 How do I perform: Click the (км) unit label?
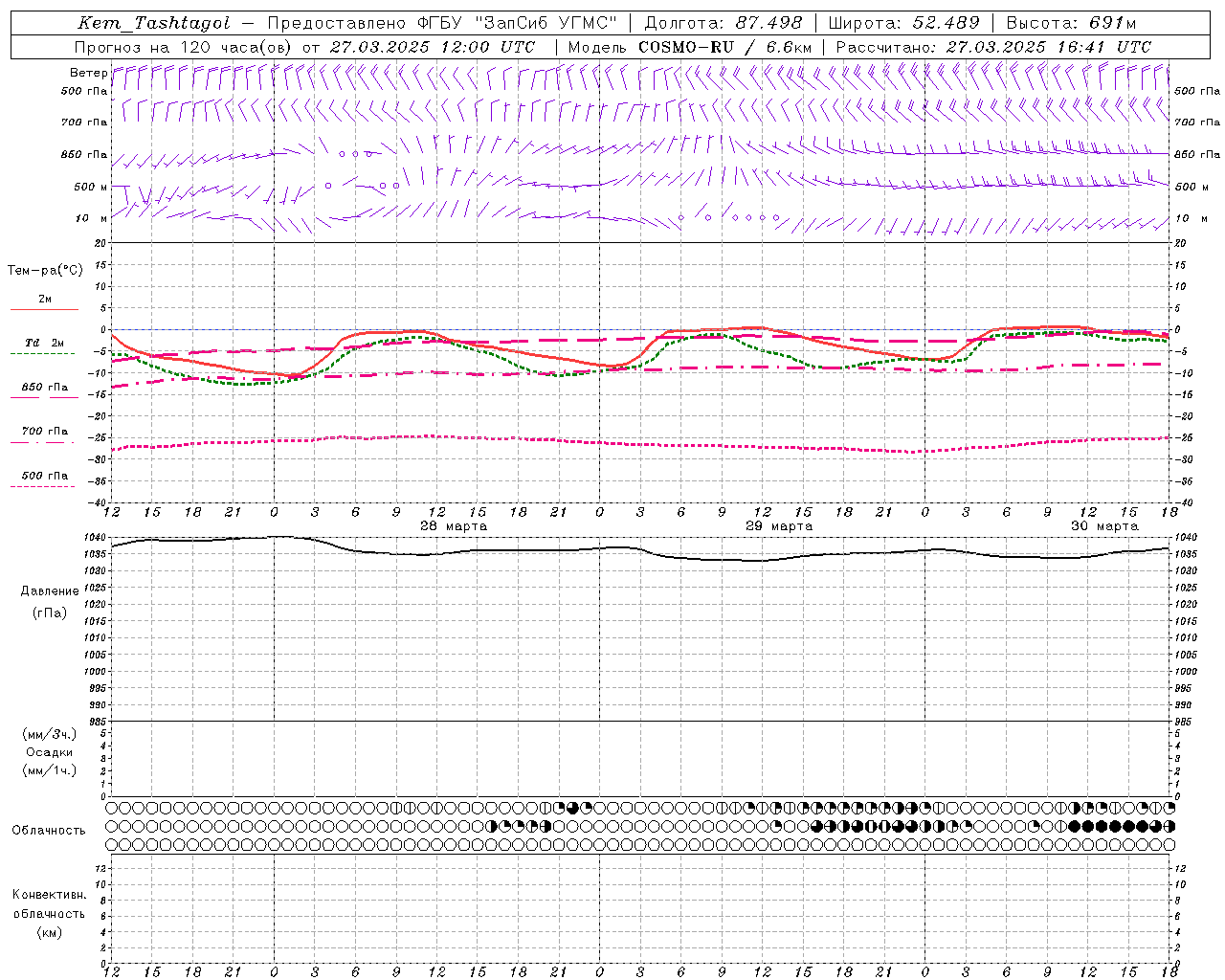[50, 932]
